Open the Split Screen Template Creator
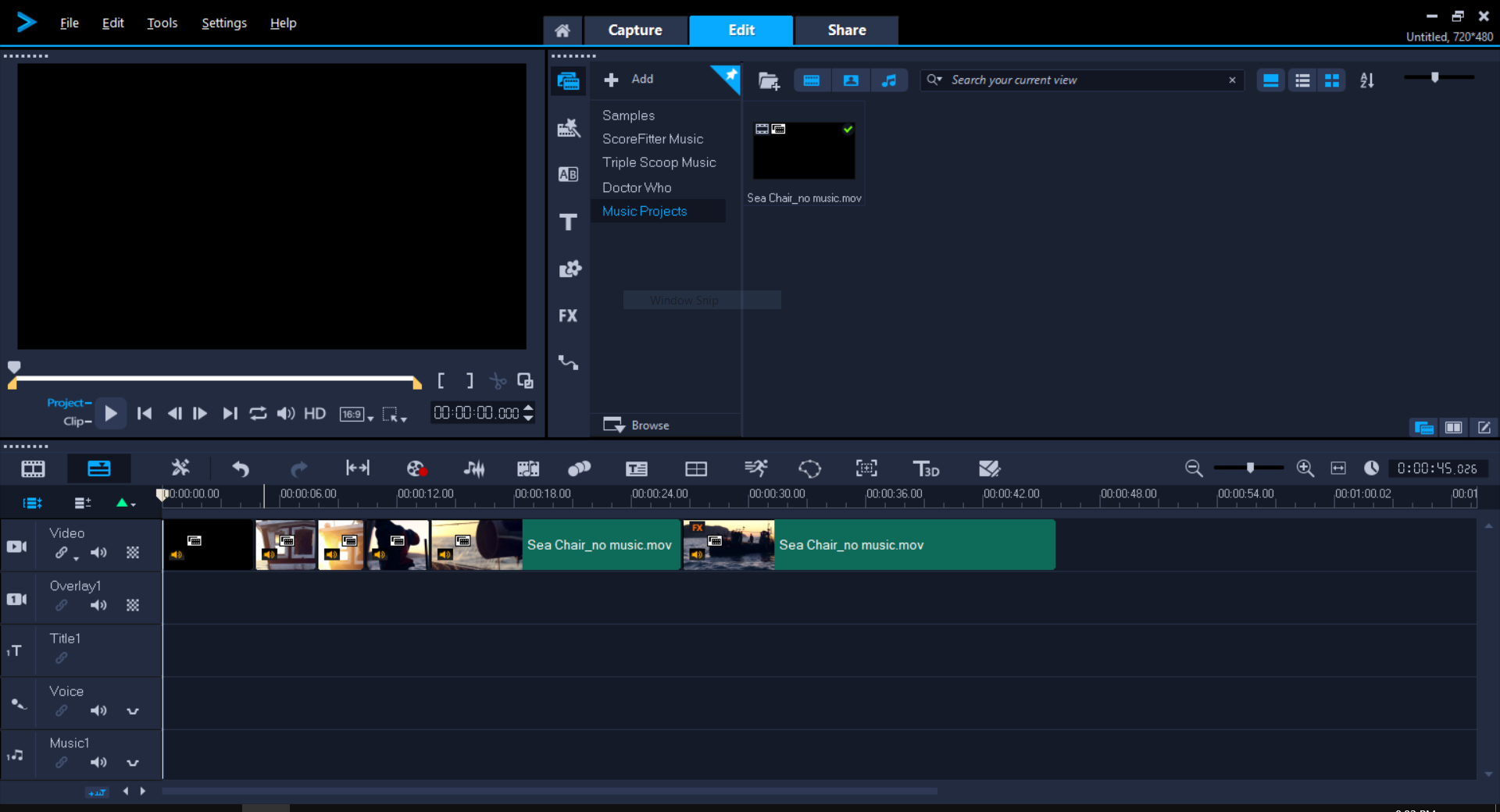Viewport: 1500px width, 812px height. tap(695, 468)
